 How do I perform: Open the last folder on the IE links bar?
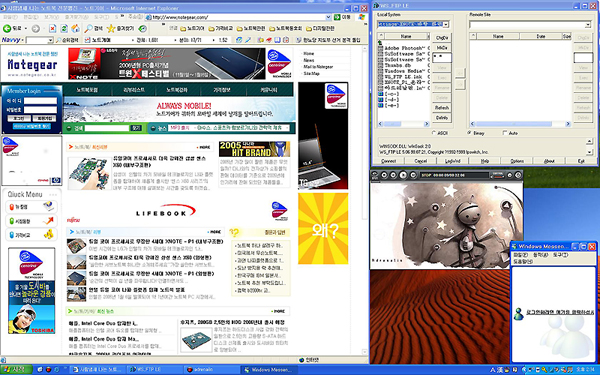tap(320, 29)
